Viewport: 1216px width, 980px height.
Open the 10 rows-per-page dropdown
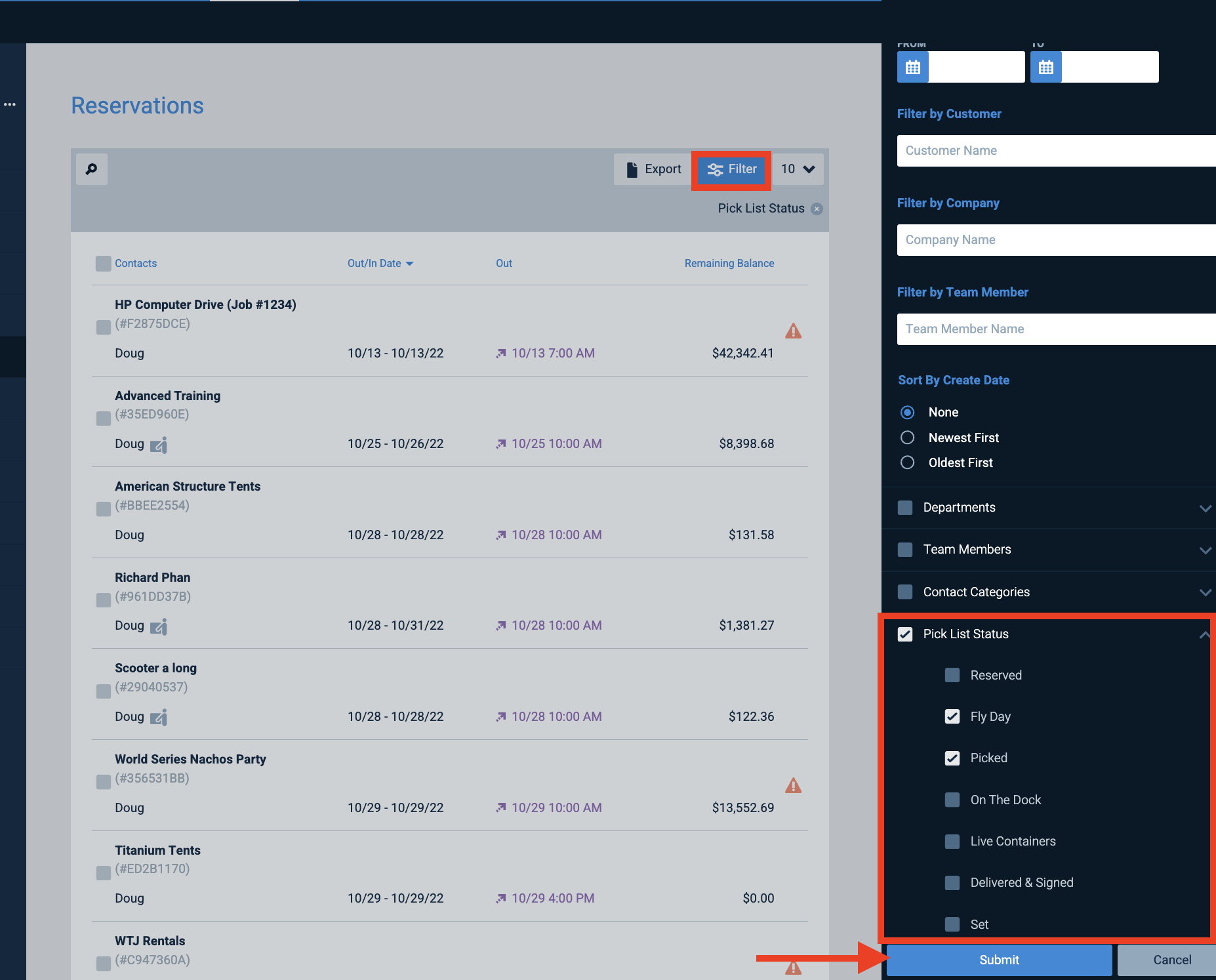point(798,169)
